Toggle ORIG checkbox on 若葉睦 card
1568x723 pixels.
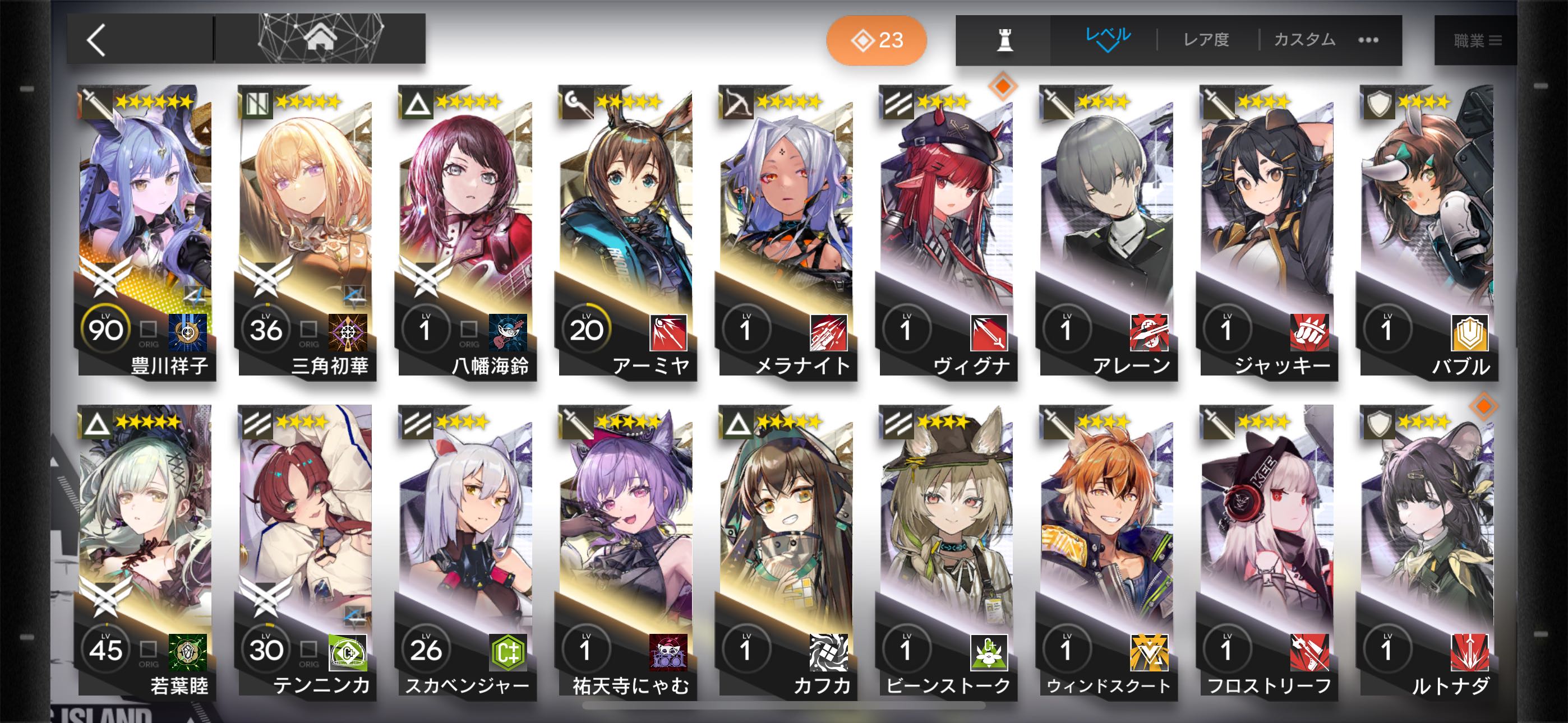tap(149, 649)
